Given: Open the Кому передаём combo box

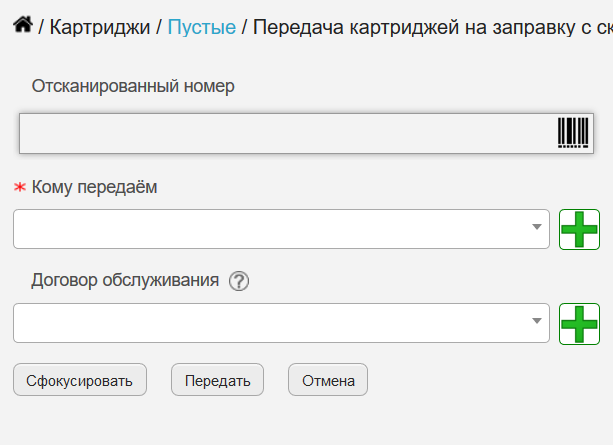Looking at the screenshot, I should [x=281, y=229].
